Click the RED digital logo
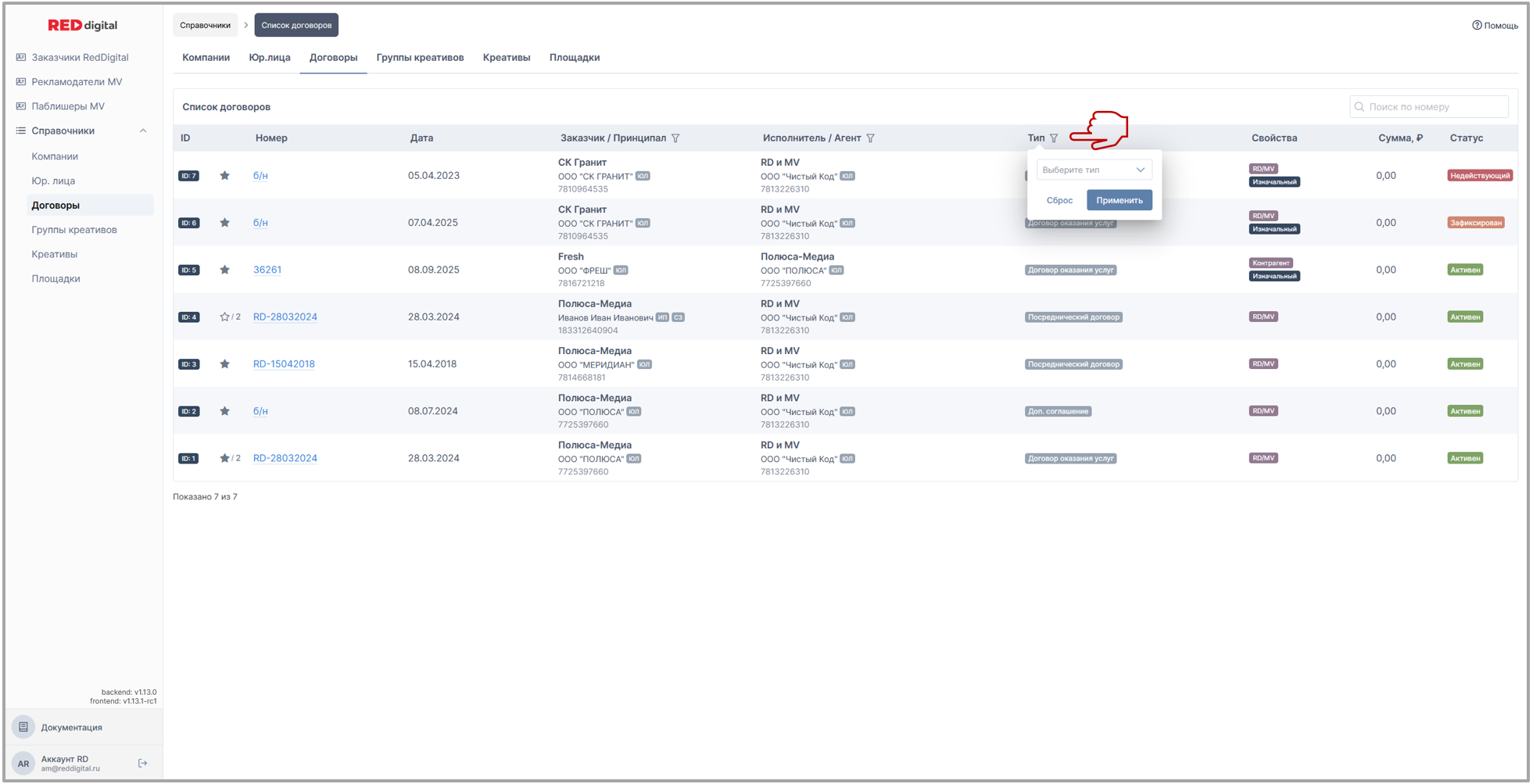This screenshot has height=784, width=1533. (x=82, y=25)
